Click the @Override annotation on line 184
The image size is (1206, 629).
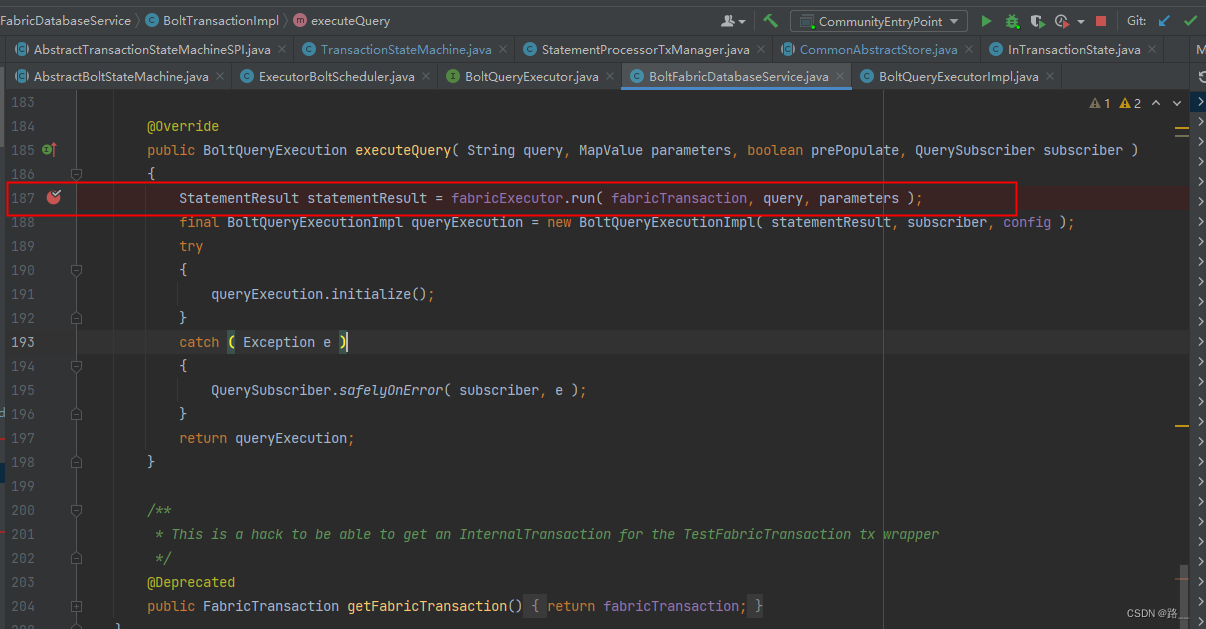183,126
